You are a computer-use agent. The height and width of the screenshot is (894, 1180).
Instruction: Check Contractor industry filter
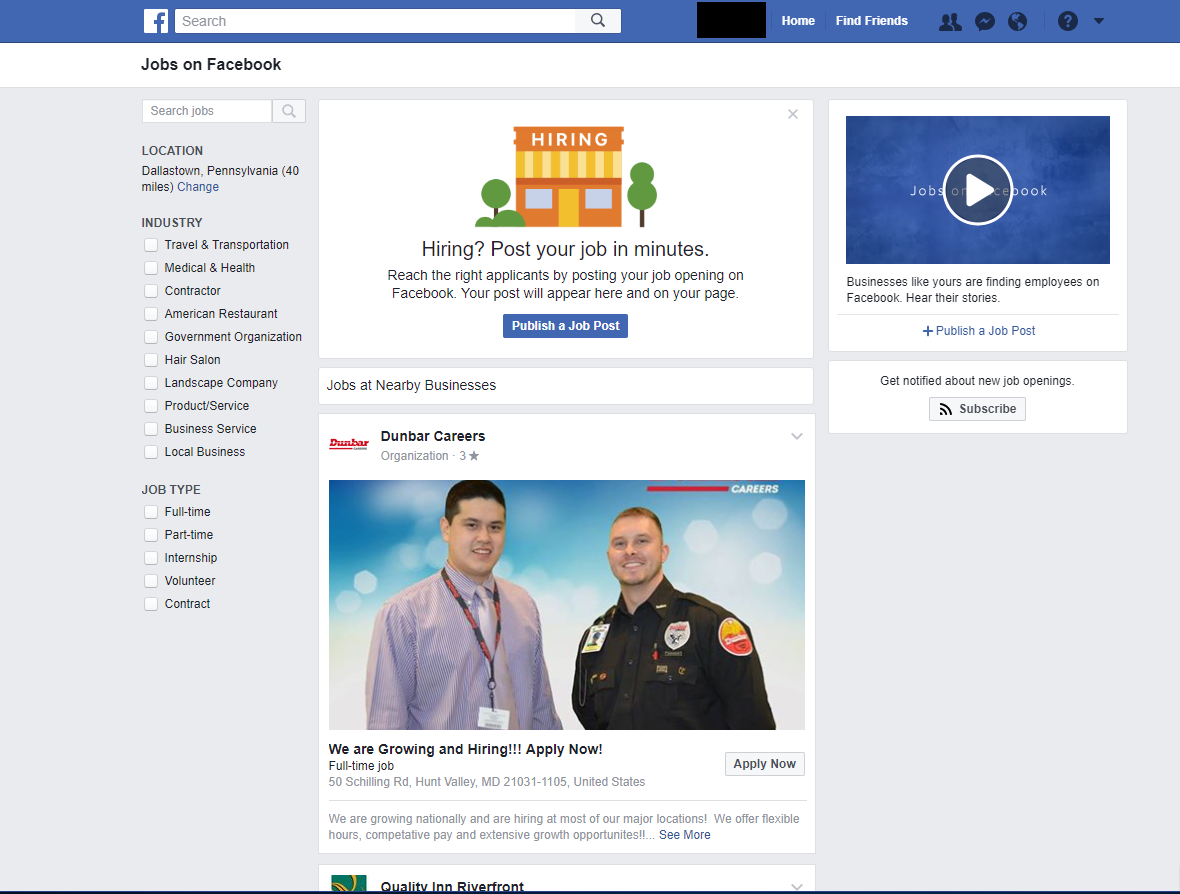[151, 291]
